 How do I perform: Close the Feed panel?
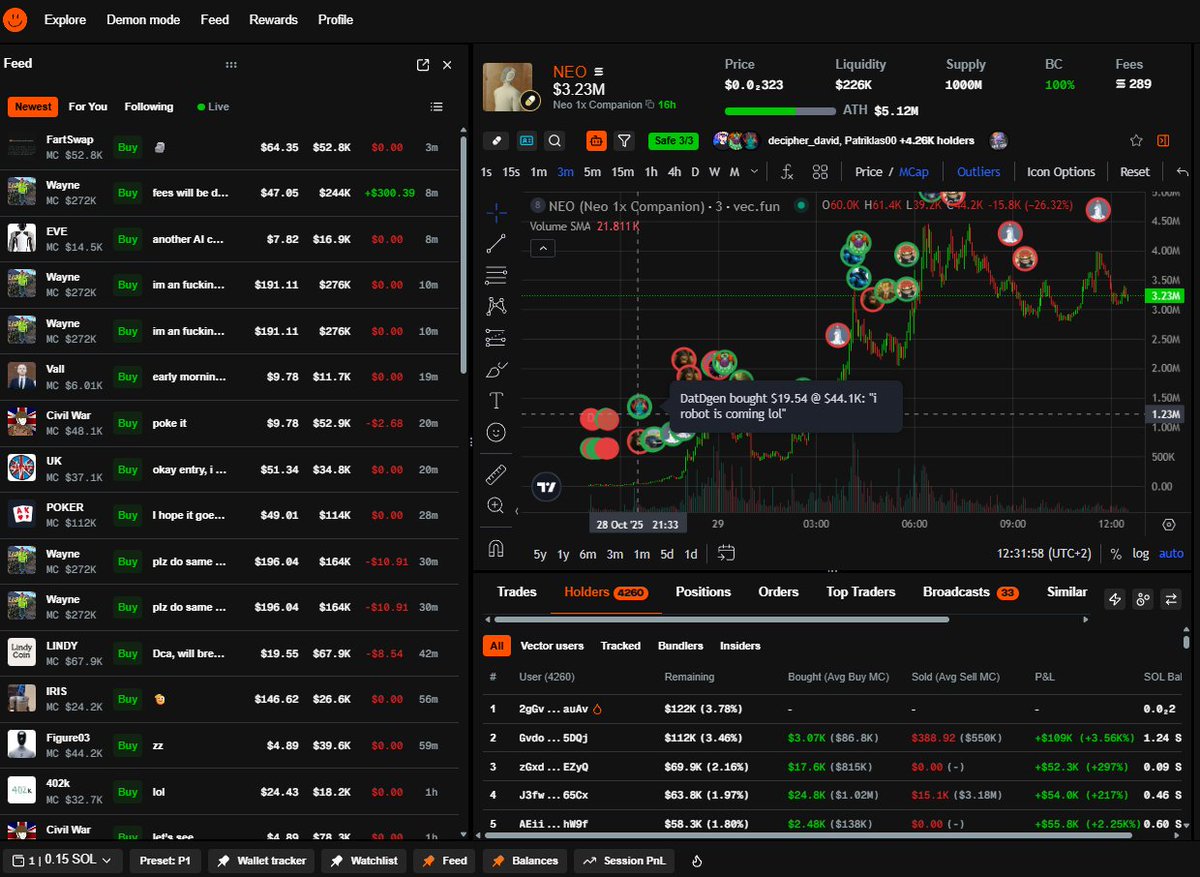447,64
